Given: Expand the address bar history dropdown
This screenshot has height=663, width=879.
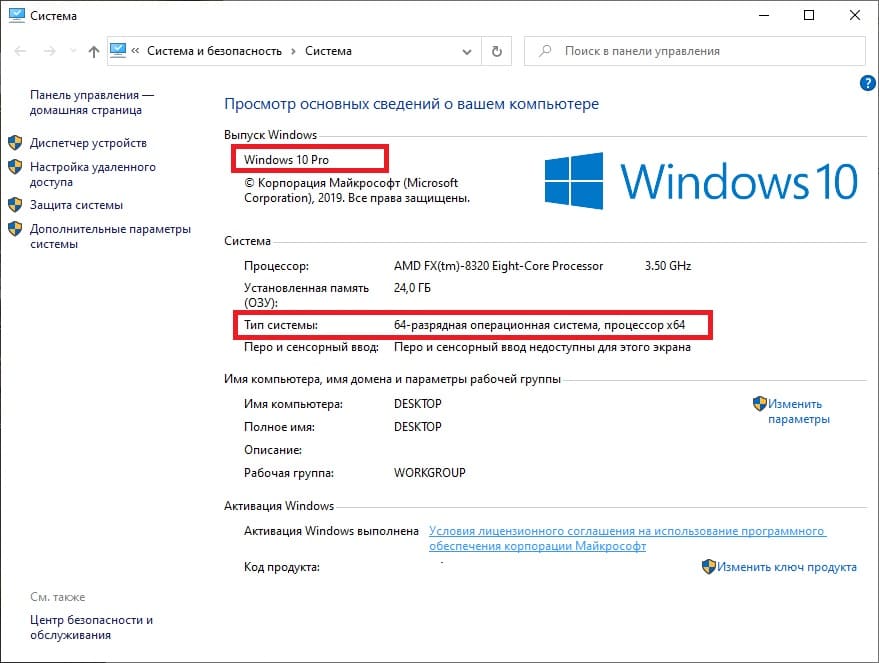Looking at the screenshot, I should coord(466,52).
